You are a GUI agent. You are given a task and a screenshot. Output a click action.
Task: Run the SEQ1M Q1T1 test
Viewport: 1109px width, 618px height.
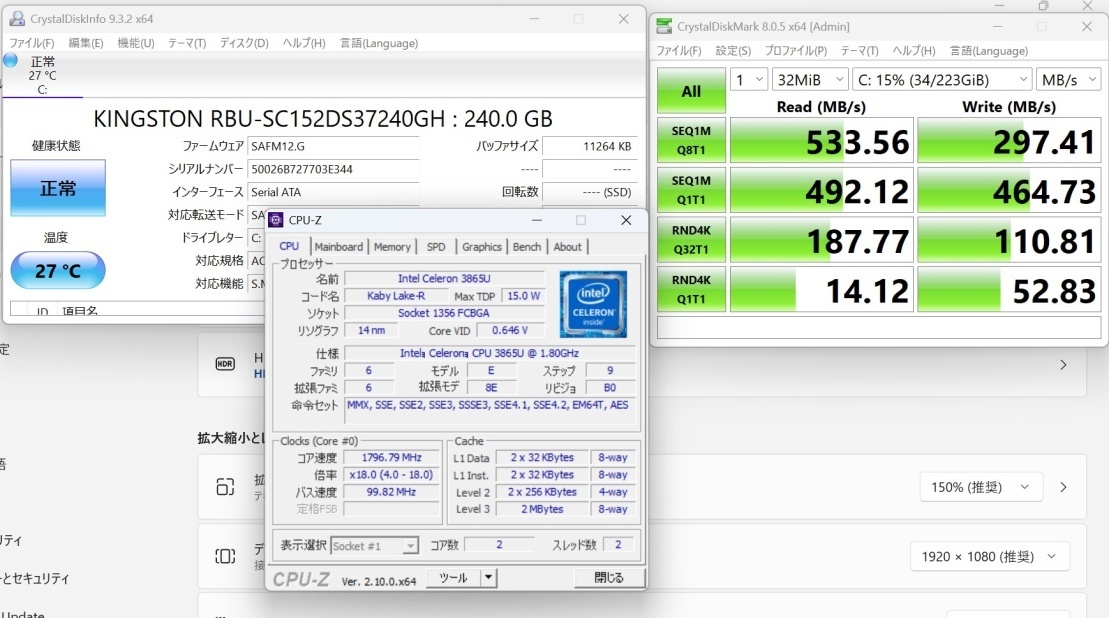691,190
